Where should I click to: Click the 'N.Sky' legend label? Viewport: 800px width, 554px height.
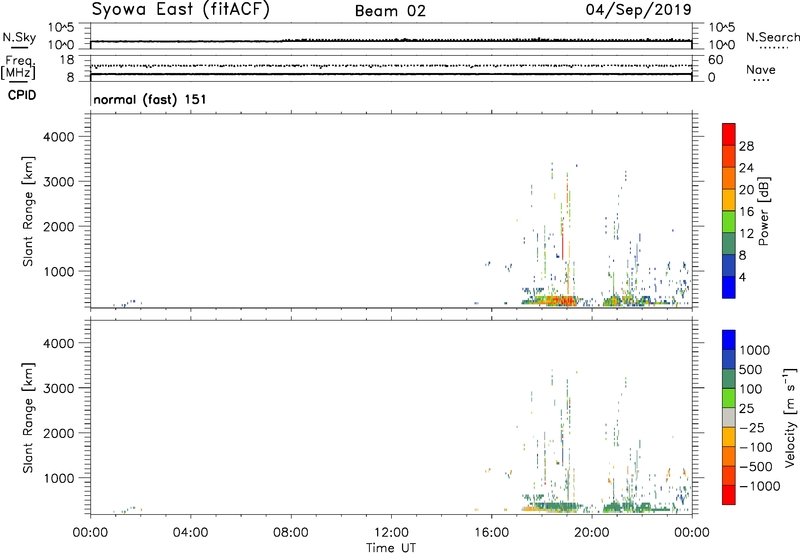(19, 37)
